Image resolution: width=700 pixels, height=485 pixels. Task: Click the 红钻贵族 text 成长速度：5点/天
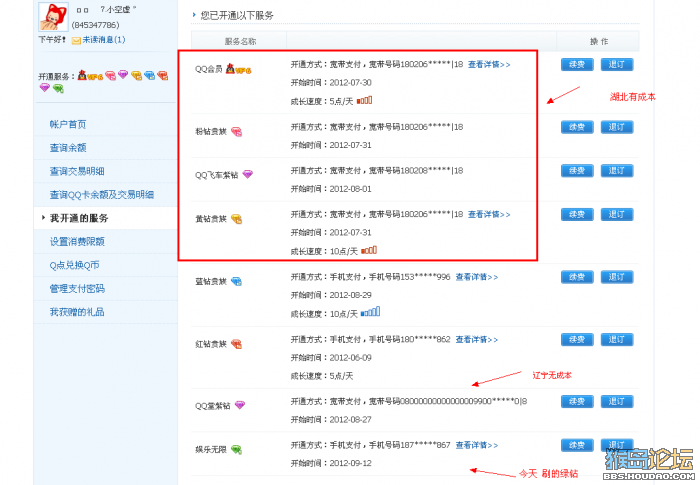[x=322, y=376]
